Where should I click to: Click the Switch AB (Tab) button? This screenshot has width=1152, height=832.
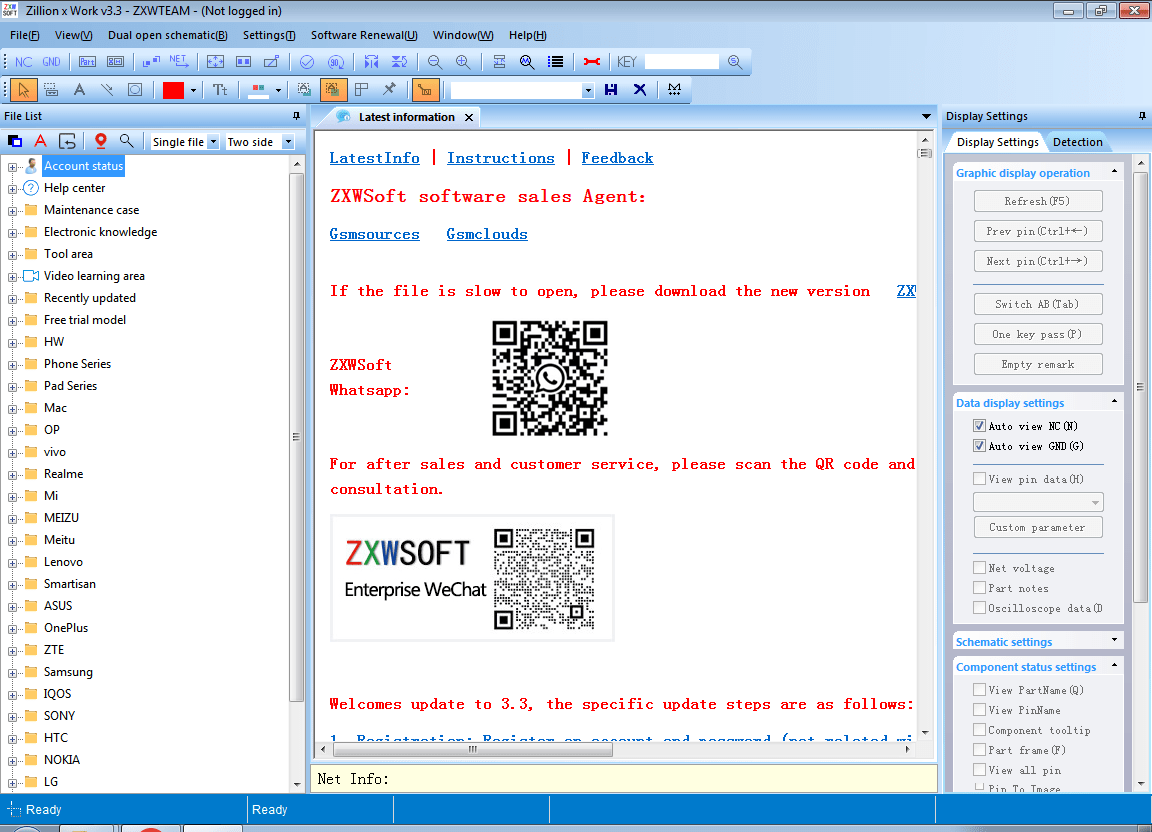coord(1037,304)
